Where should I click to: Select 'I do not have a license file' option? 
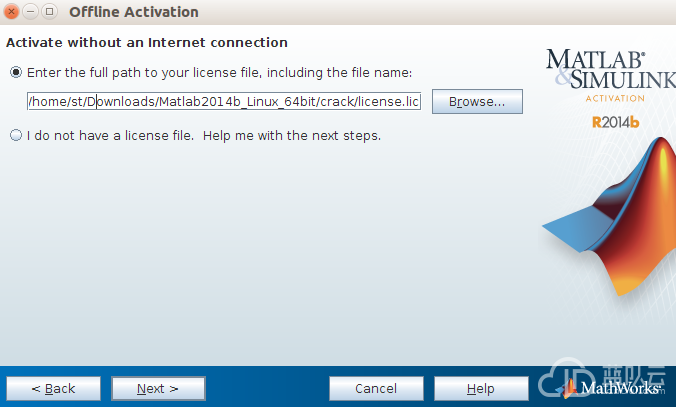click(16, 135)
